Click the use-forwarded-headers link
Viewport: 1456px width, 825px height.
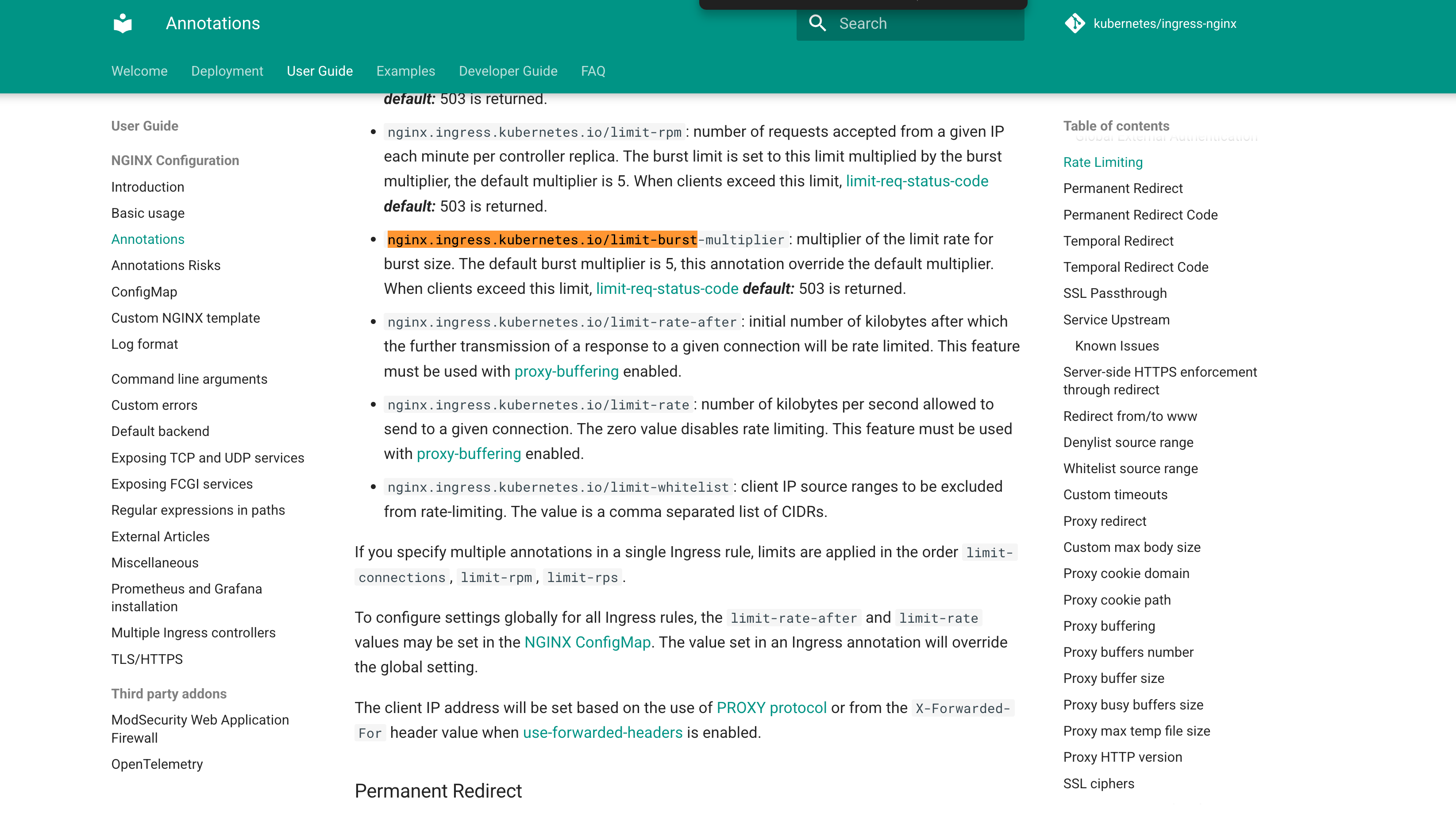(602, 732)
